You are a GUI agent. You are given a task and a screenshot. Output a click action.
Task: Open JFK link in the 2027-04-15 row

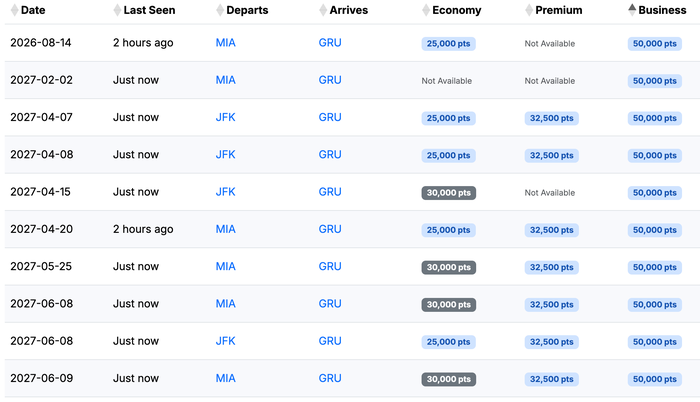click(x=225, y=192)
